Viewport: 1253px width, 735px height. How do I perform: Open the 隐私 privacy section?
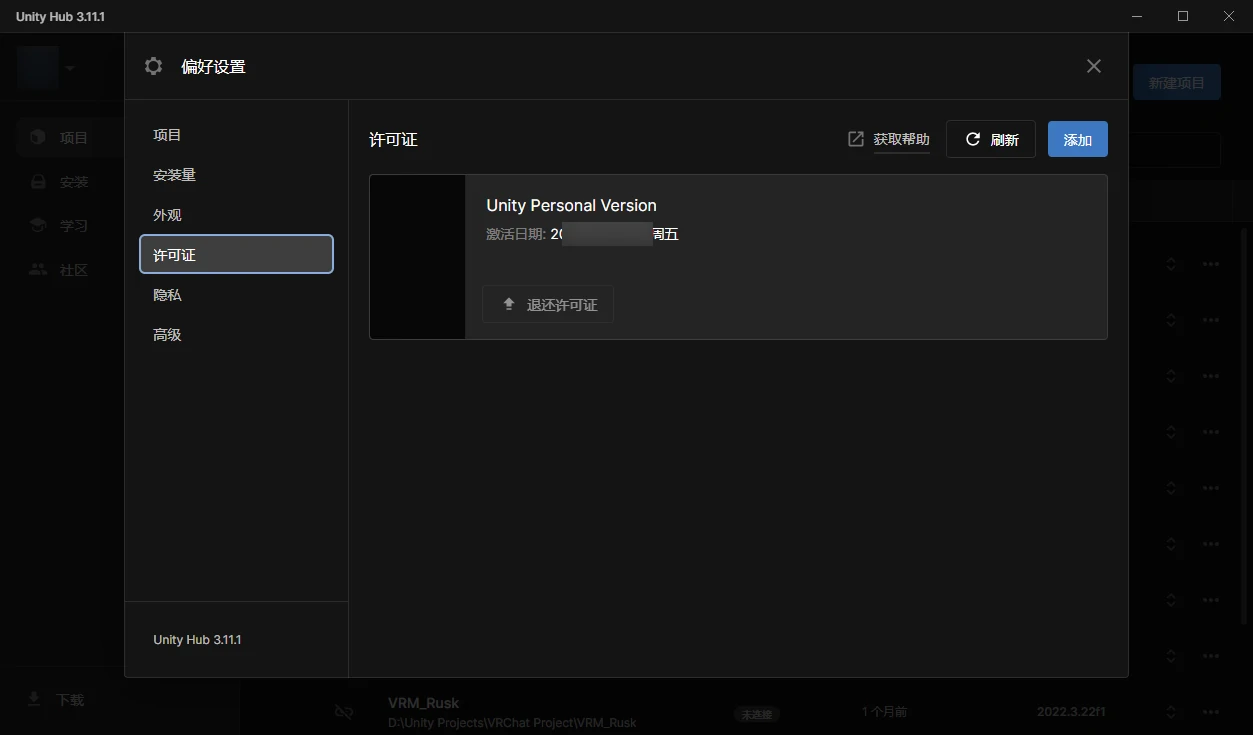point(167,295)
